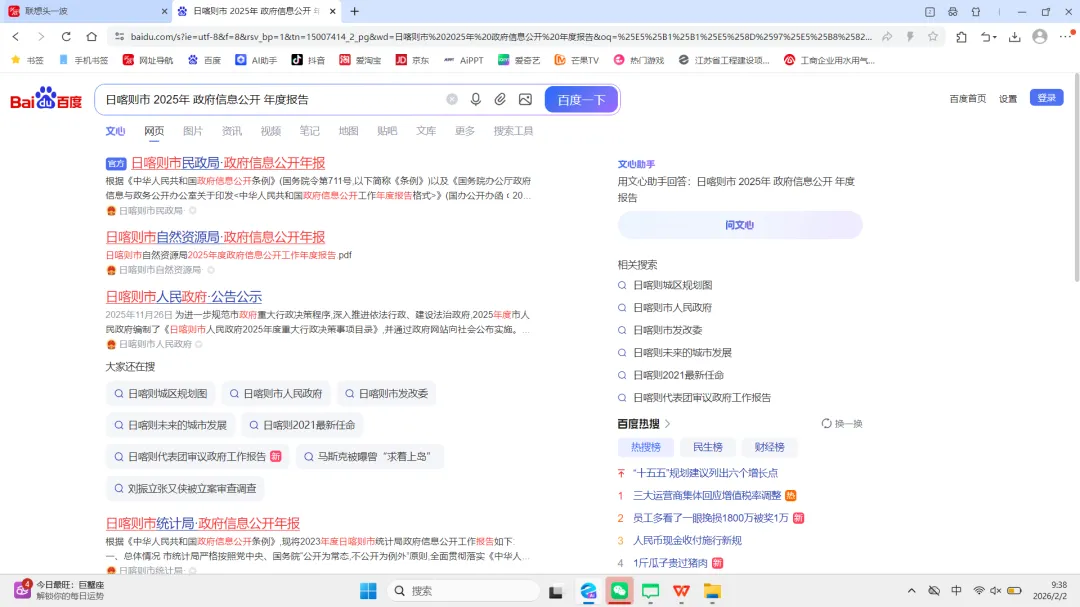Open 设置 link at top right

click(x=1008, y=99)
